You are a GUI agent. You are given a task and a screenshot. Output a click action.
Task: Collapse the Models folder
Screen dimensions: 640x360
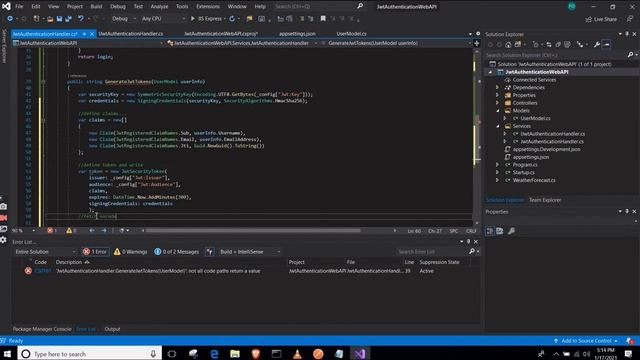[x=497, y=111]
